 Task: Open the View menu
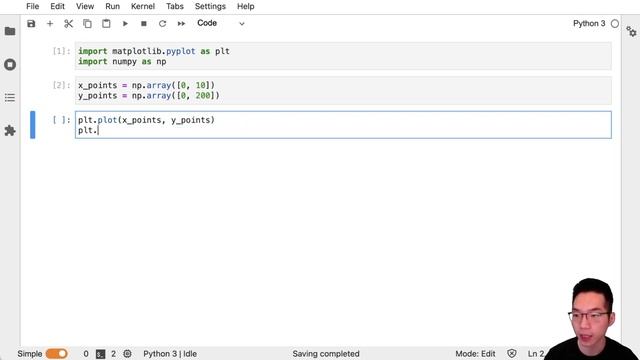pos(85,7)
